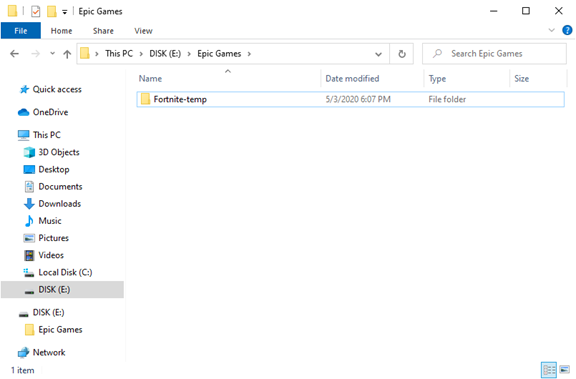Expand the ribbon chevron
Viewport: 576px width, 379px height.
551,30
